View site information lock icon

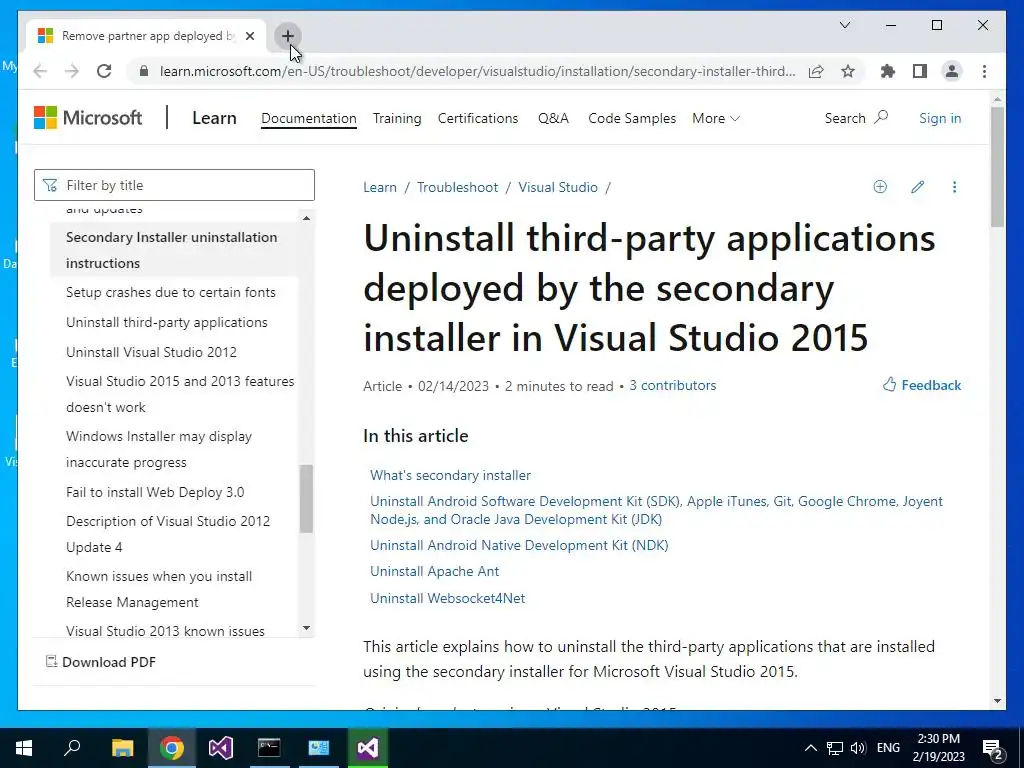click(x=144, y=71)
